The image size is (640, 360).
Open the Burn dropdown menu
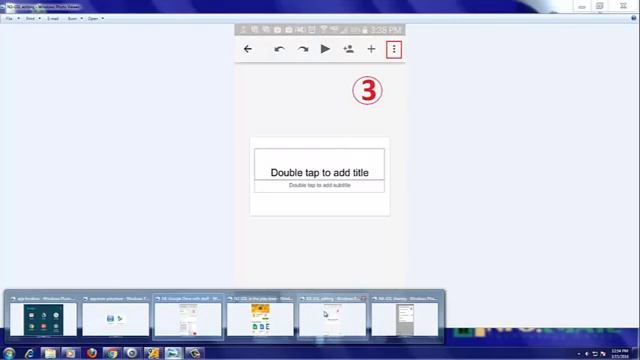pos(75,18)
